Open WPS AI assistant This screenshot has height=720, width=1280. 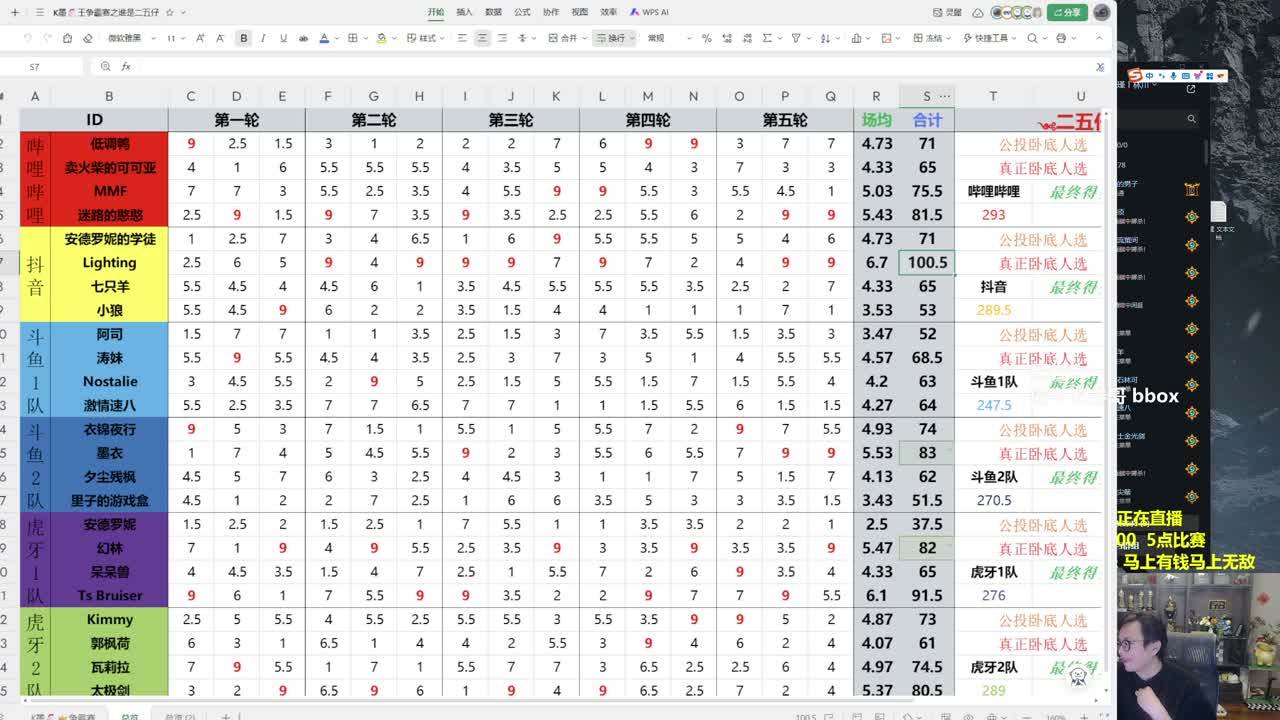[x=649, y=12]
